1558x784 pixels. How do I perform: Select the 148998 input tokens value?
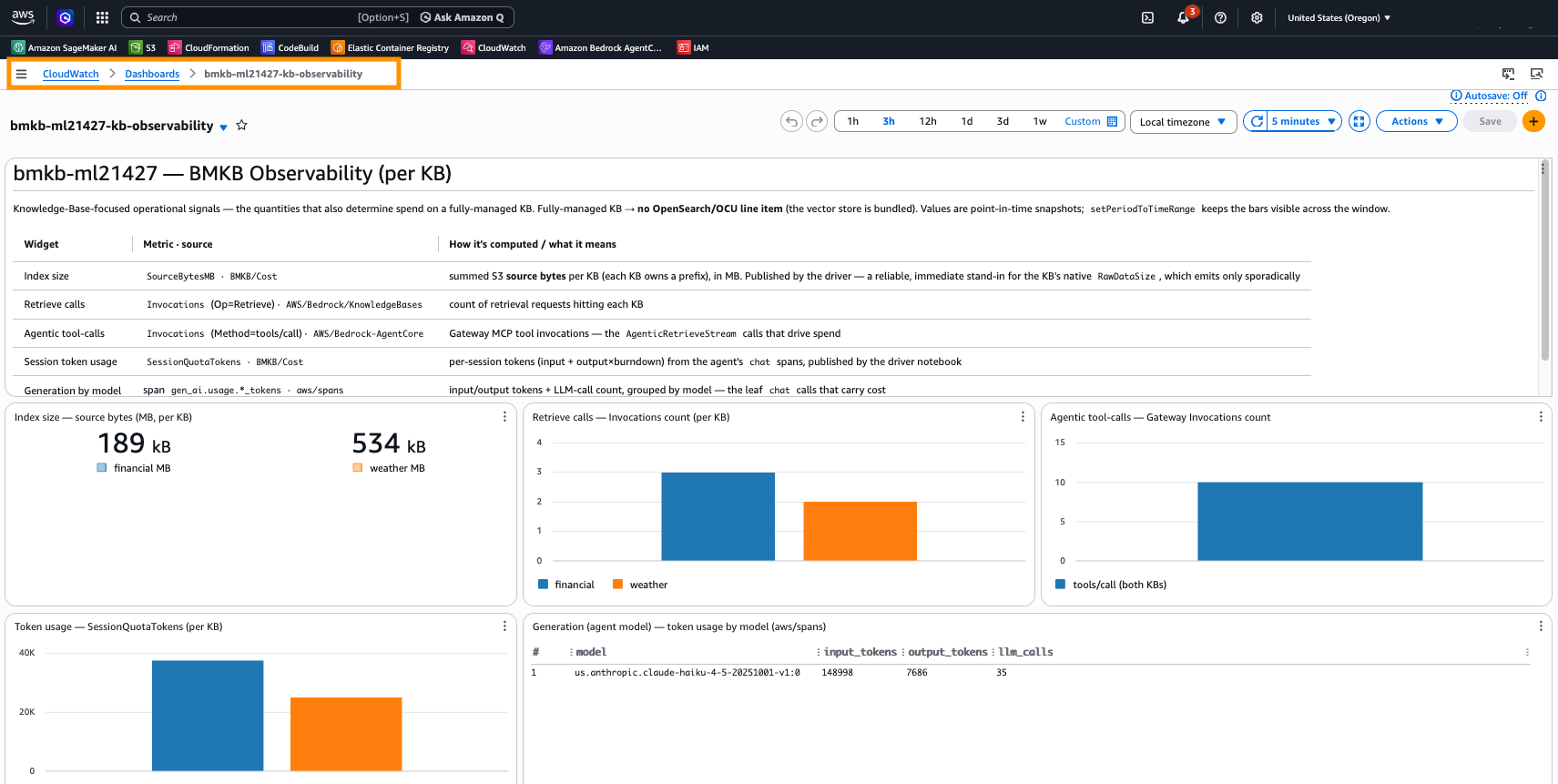coord(837,673)
